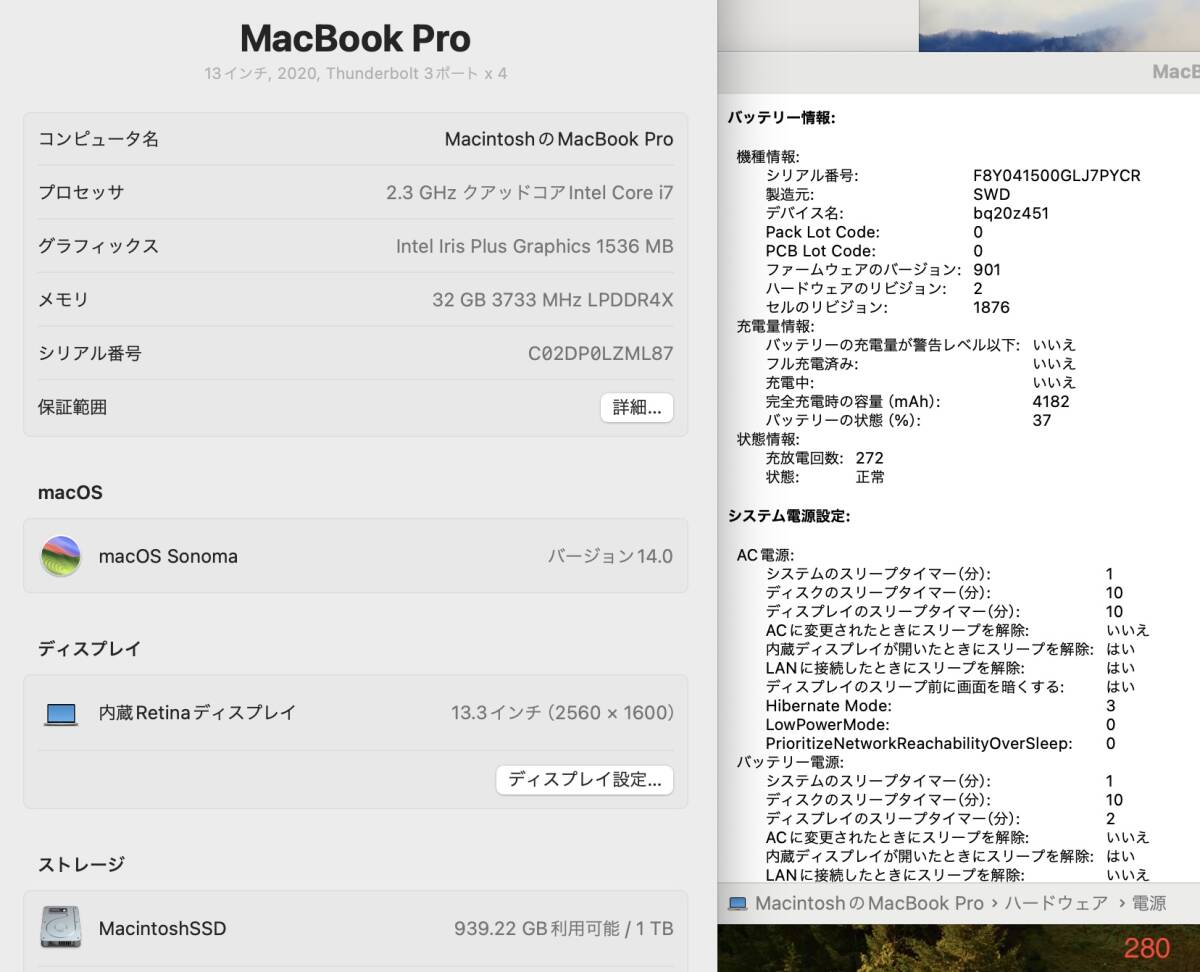Click the macOS Sonoma icon
The height and width of the screenshot is (972, 1200).
[x=61, y=556]
